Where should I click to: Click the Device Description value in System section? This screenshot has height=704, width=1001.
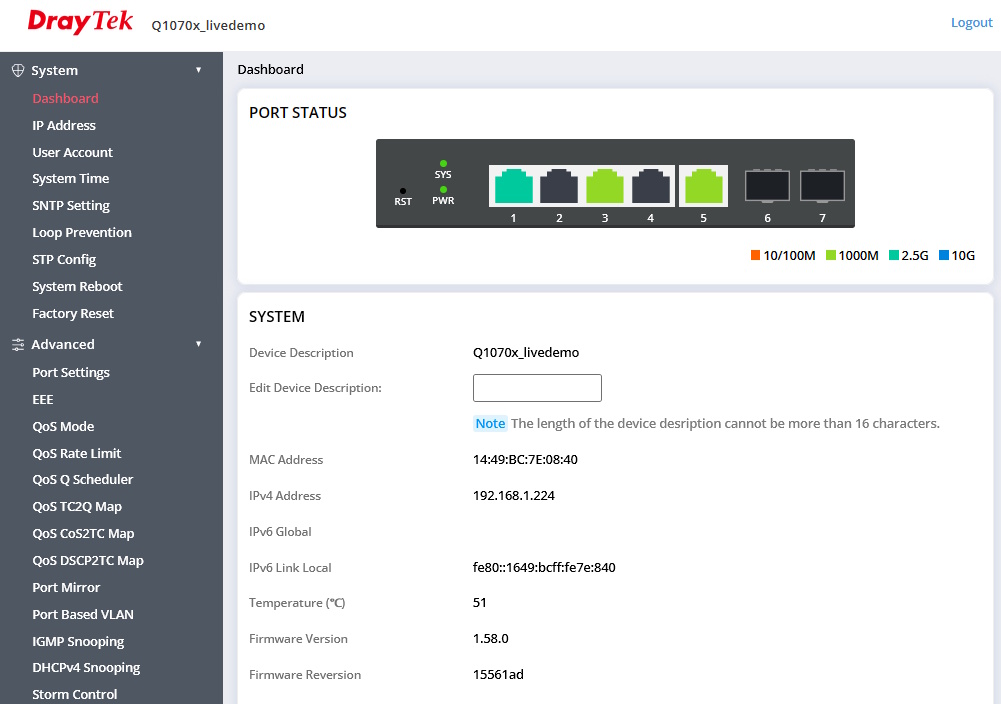pos(526,352)
